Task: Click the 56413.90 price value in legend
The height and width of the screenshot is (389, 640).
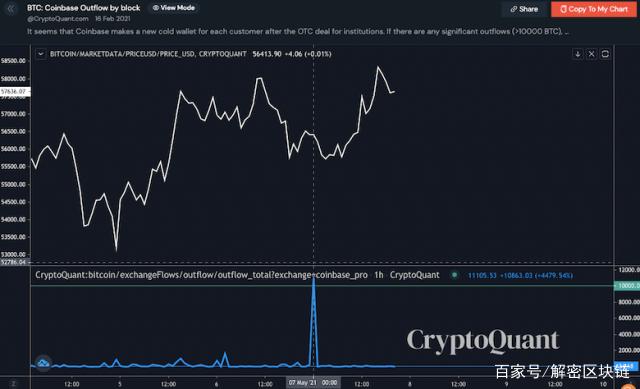Action: (267, 54)
